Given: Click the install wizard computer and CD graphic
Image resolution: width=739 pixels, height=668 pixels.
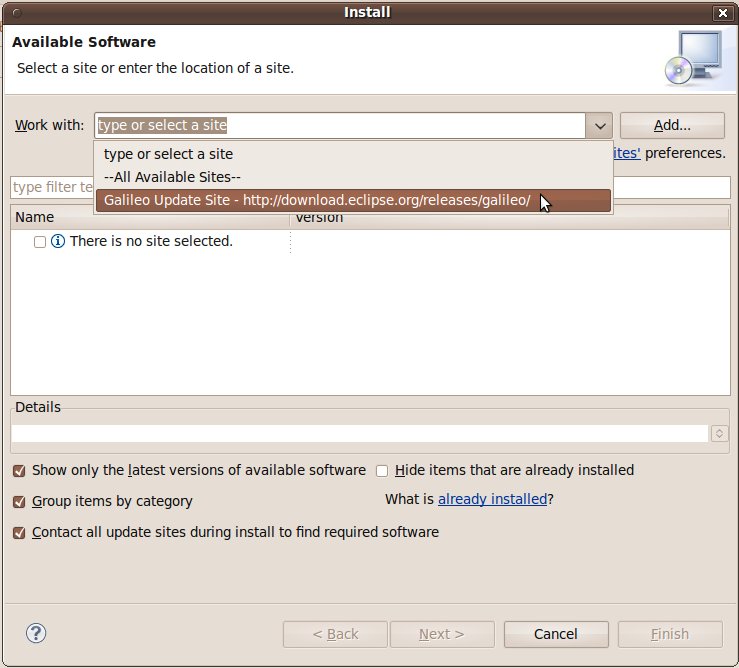Looking at the screenshot, I should click(x=691, y=57).
